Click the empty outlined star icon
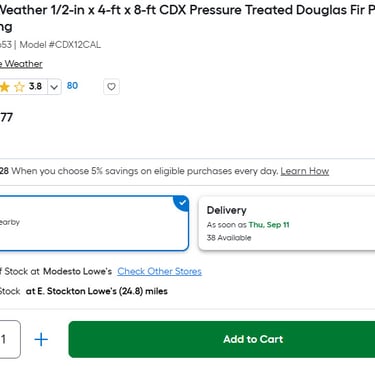375x366 pixels. [20, 87]
